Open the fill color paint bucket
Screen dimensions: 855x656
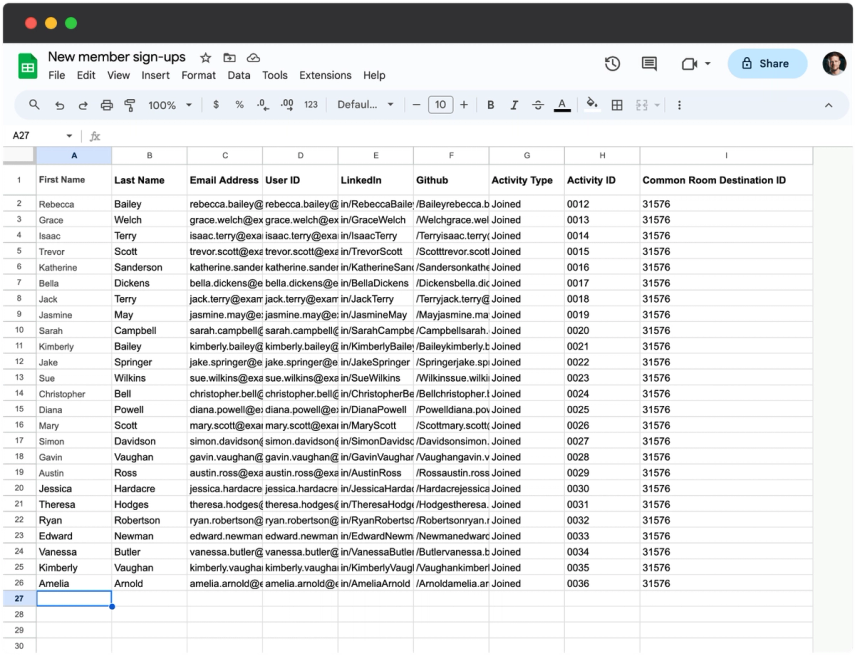point(592,104)
